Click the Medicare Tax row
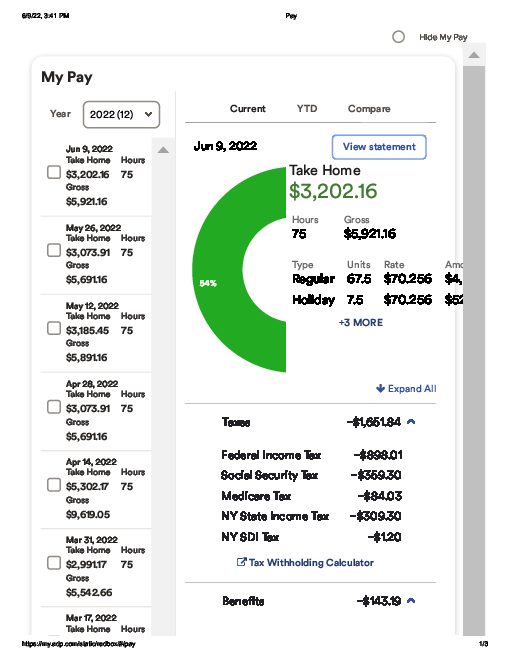 (x=311, y=496)
